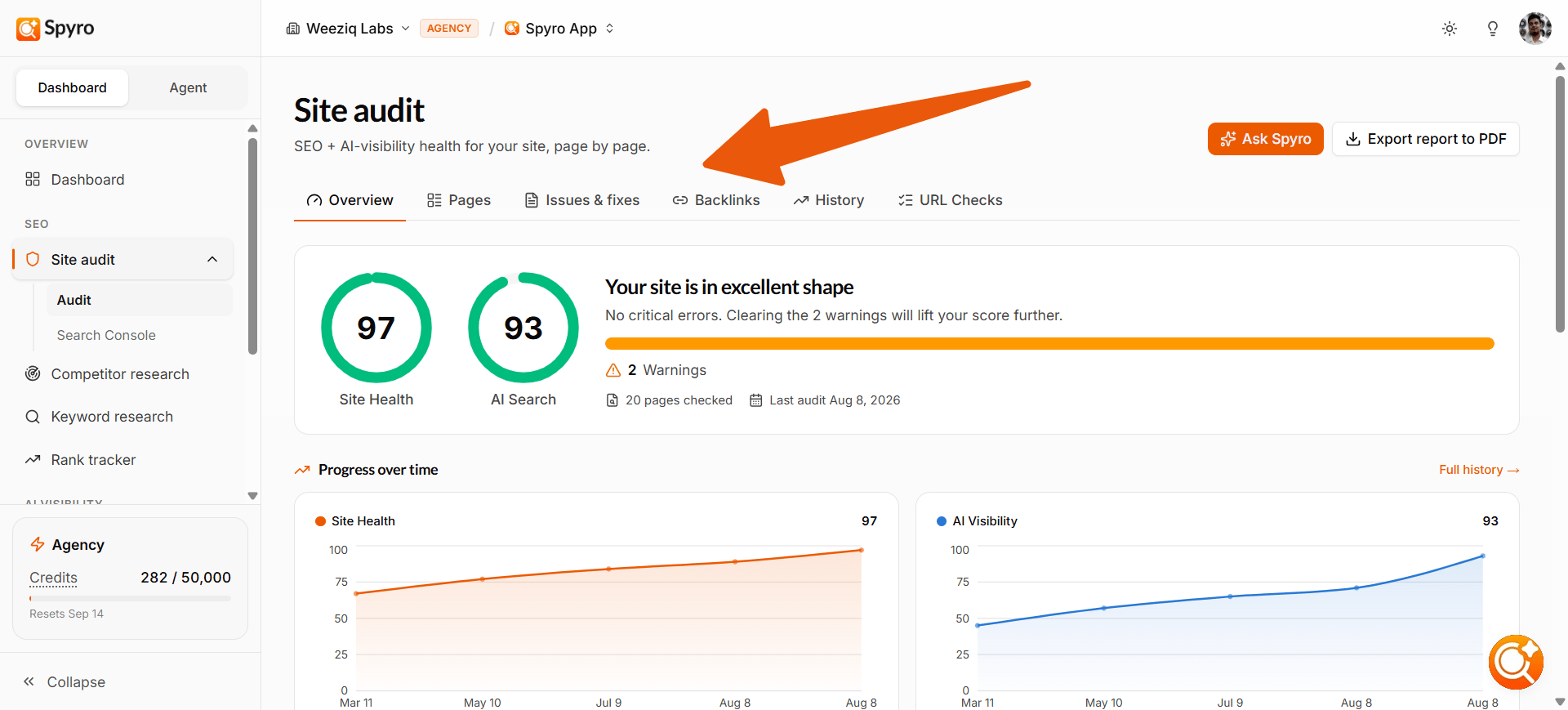Click the sidebar scroll down arrow

pos(252,495)
